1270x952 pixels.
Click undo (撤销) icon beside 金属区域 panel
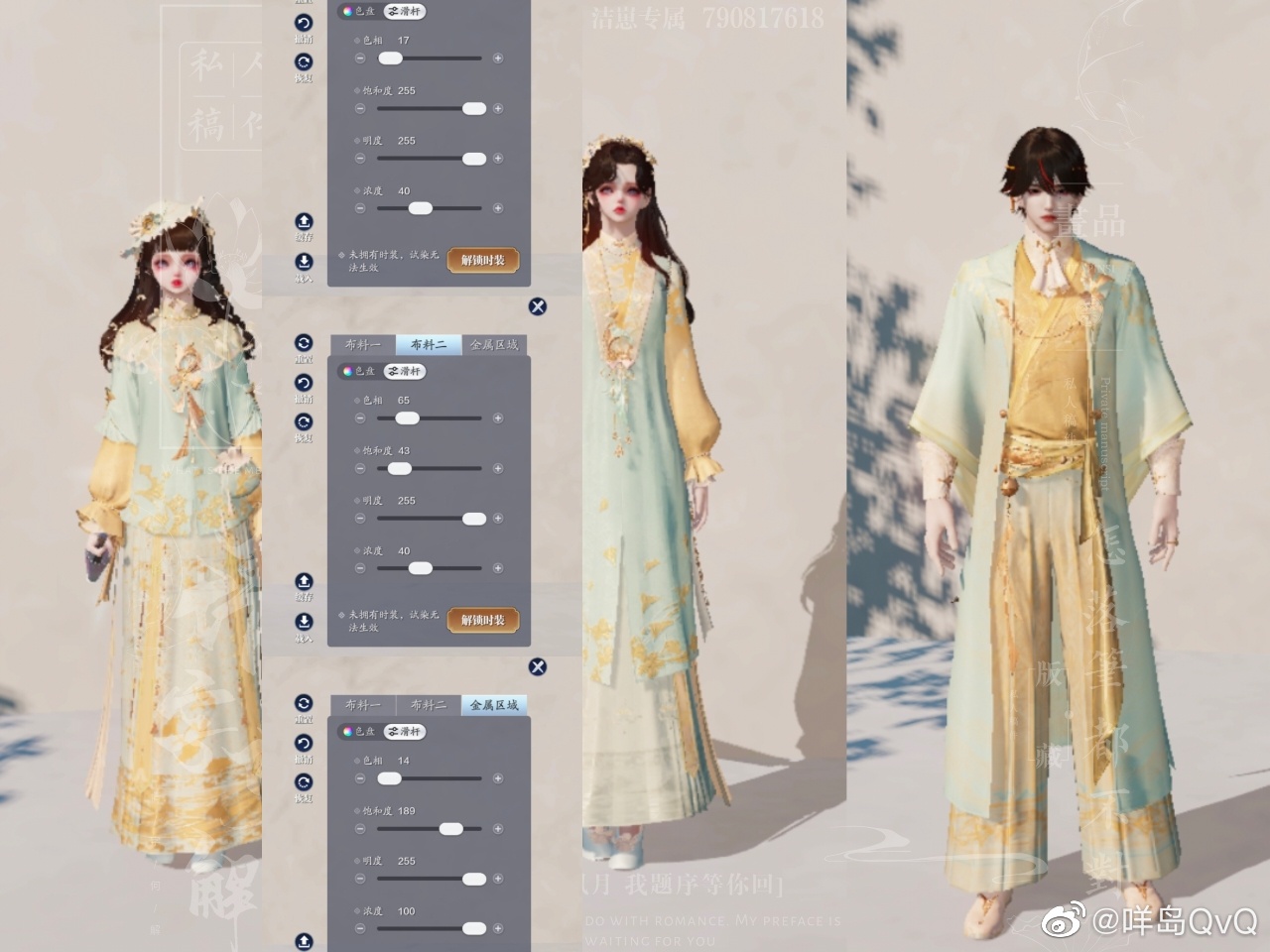point(304,743)
